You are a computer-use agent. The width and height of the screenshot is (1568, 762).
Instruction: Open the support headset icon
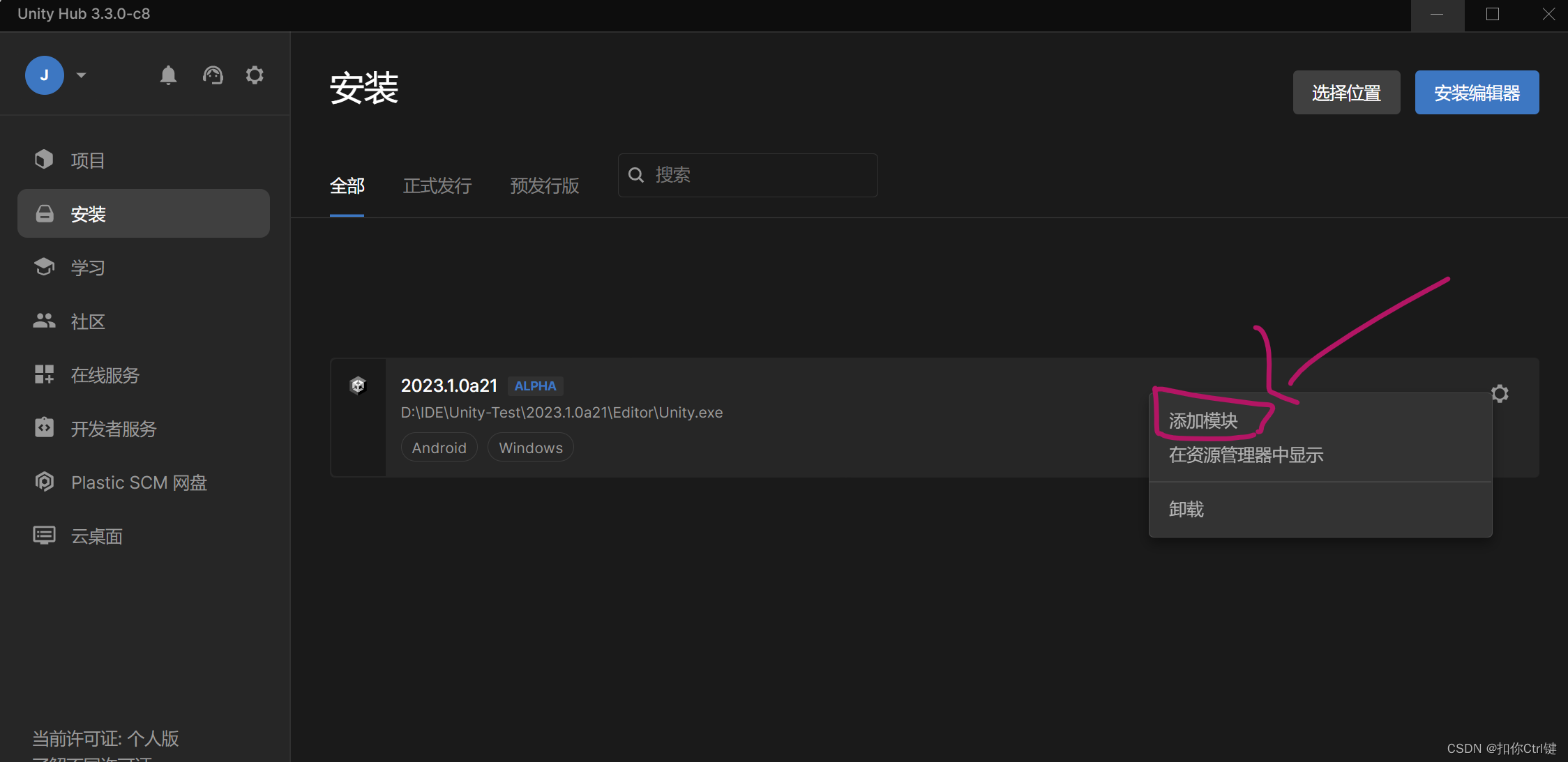pyautogui.click(x=213, y=75)
